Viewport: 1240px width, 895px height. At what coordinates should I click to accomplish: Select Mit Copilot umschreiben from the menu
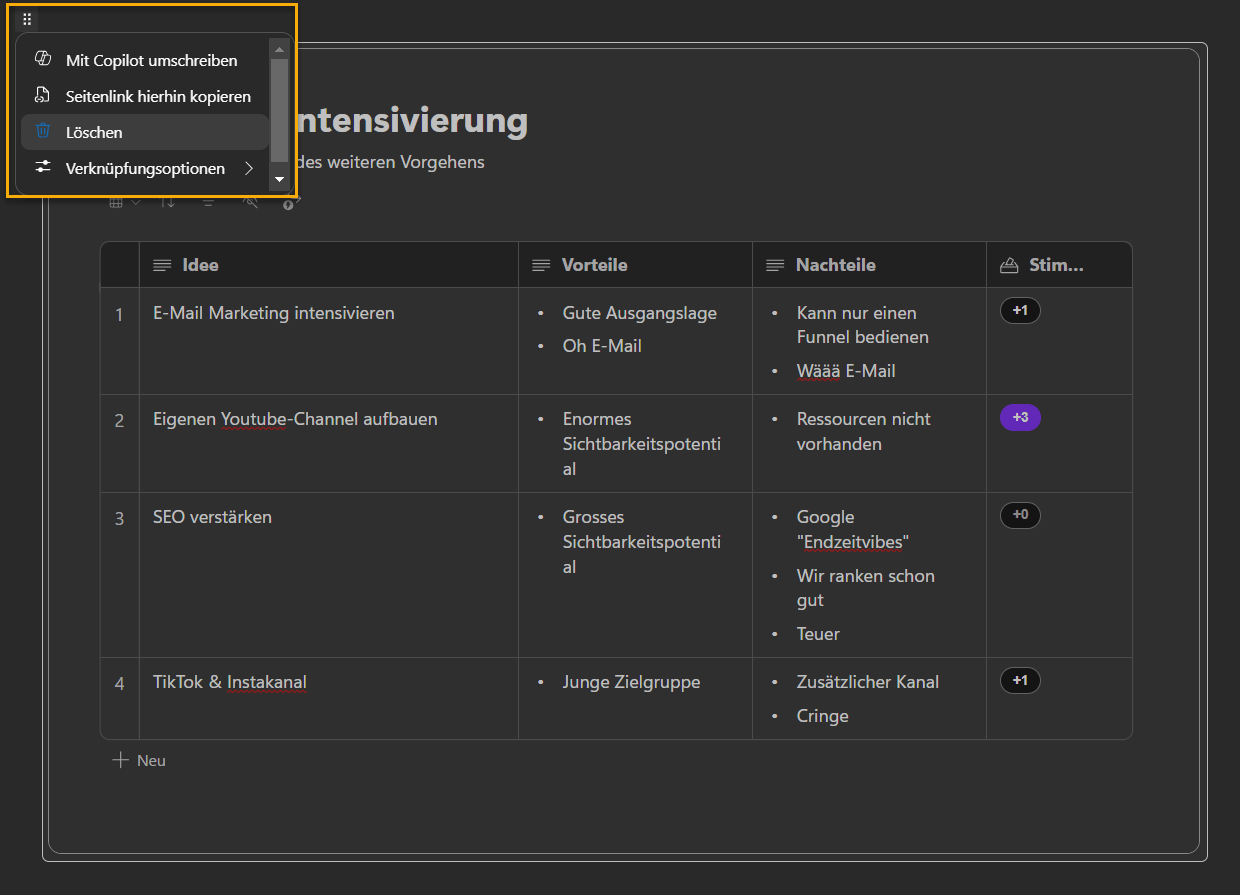pyautogui.click(x=150, y=60)
